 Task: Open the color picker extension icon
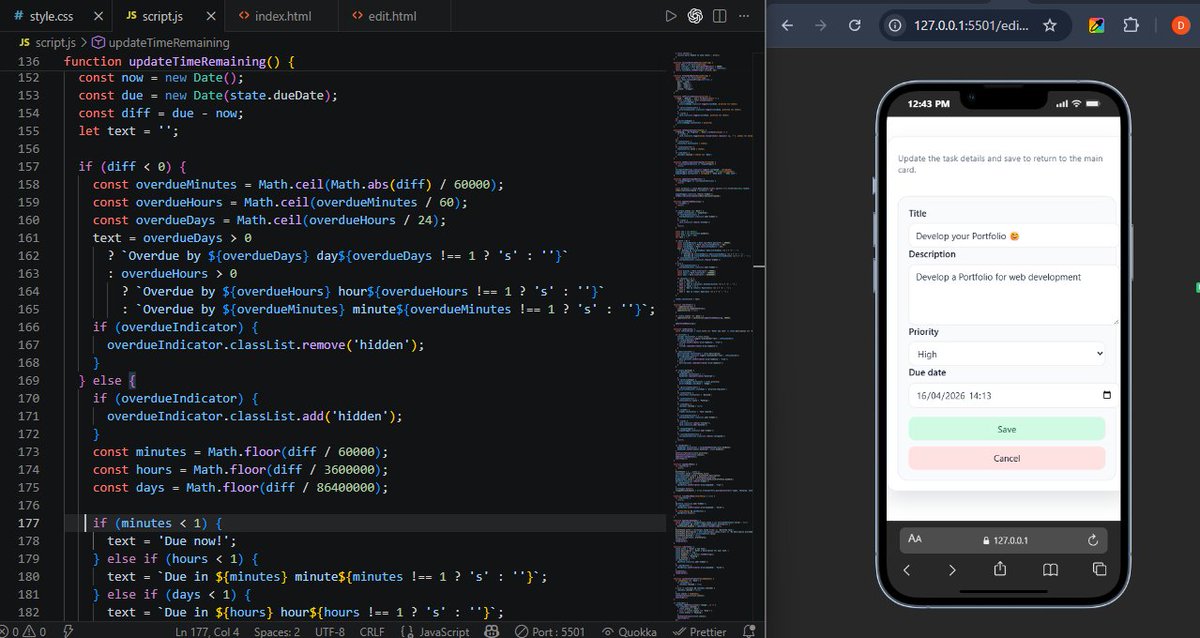click(x=1097, y=26)
